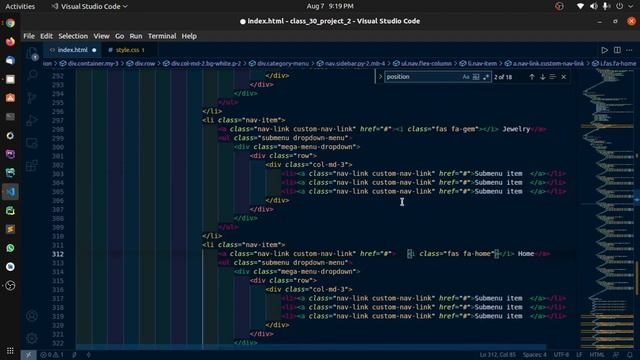
Task: Open the Help menu
Action: click(189, 36)
